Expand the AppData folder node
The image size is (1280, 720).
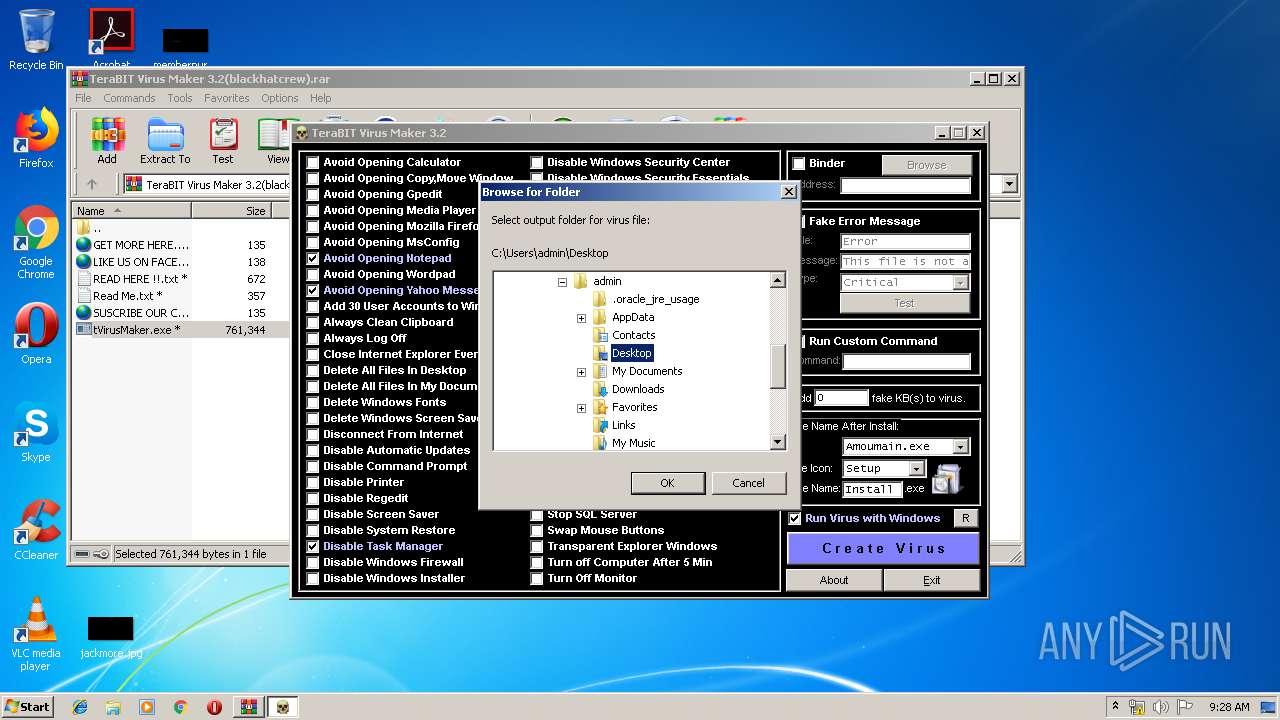click(x=582, y=318)
